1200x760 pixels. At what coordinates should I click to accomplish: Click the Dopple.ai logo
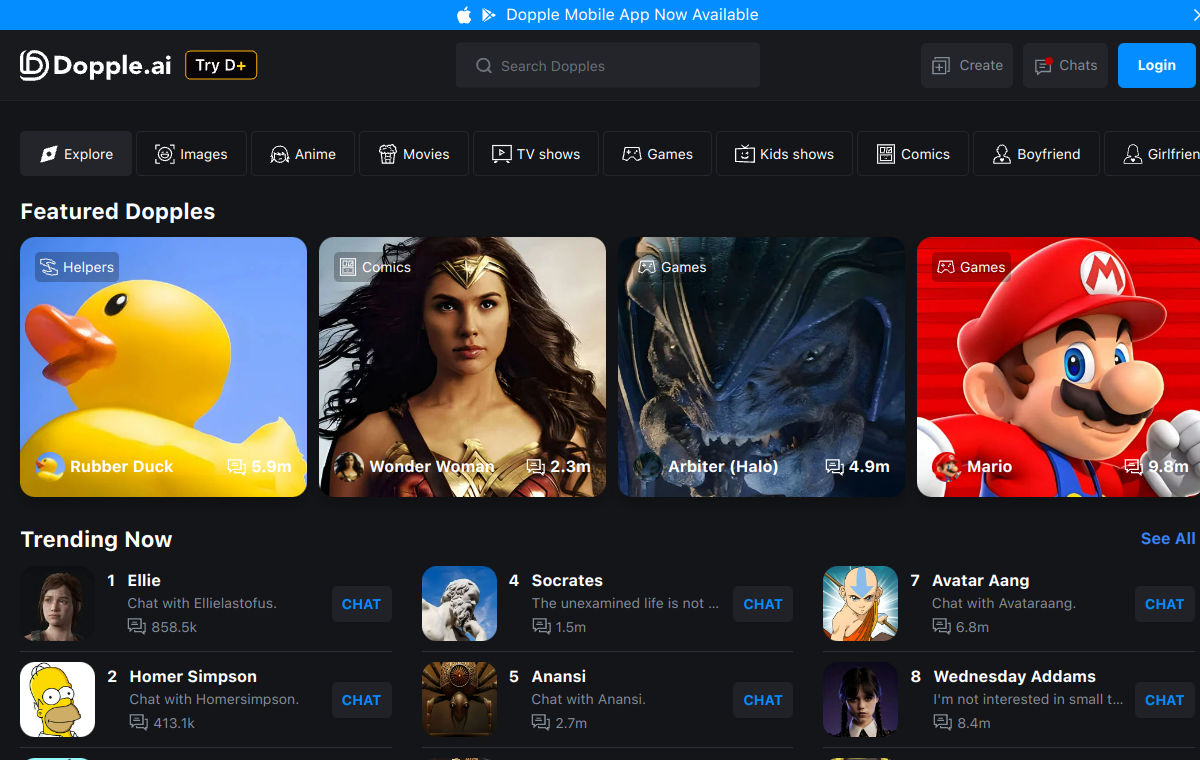(x=96, y=66)
